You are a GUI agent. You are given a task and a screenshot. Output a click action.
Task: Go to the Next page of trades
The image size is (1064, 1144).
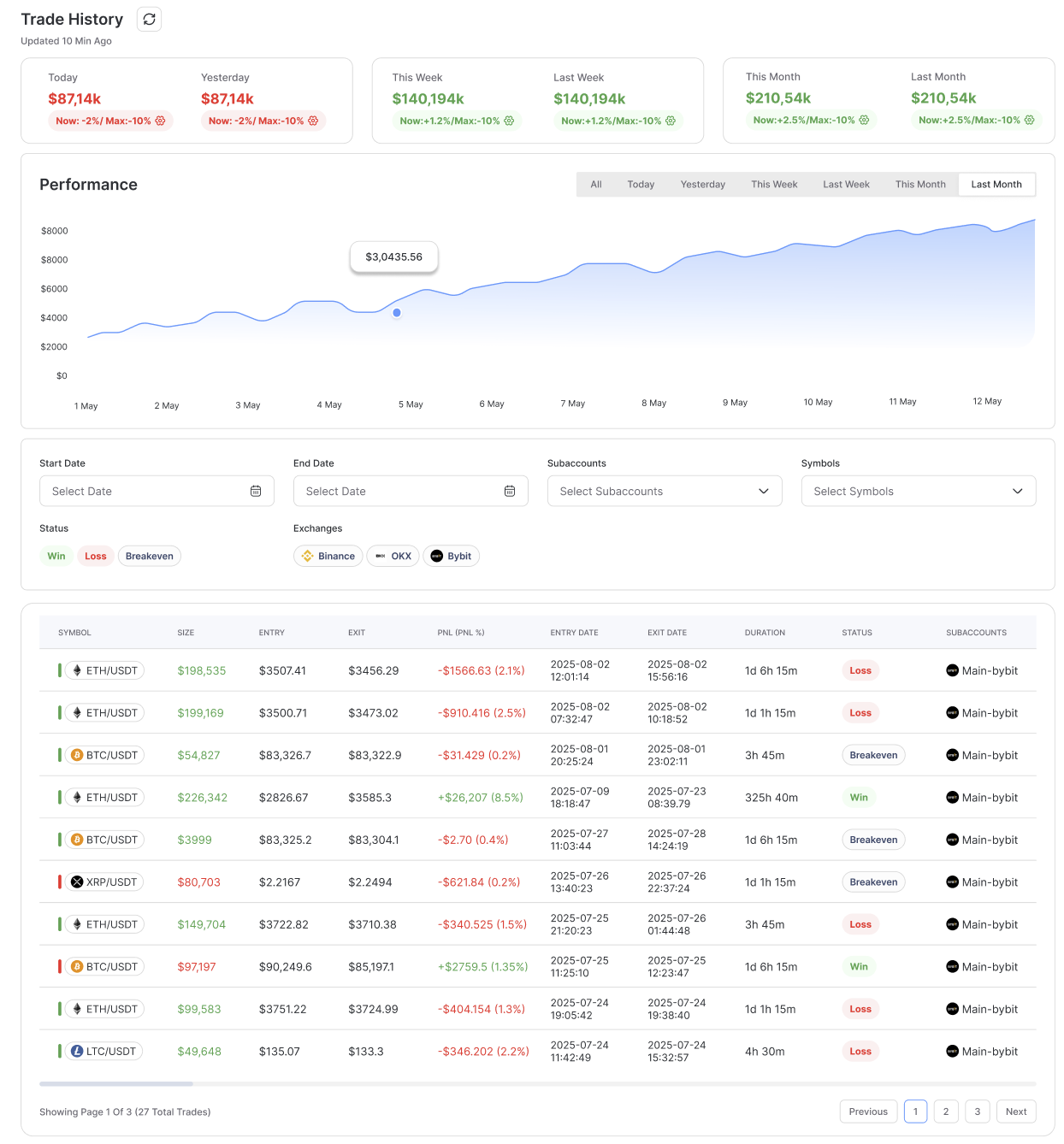pos(1016,1112)
